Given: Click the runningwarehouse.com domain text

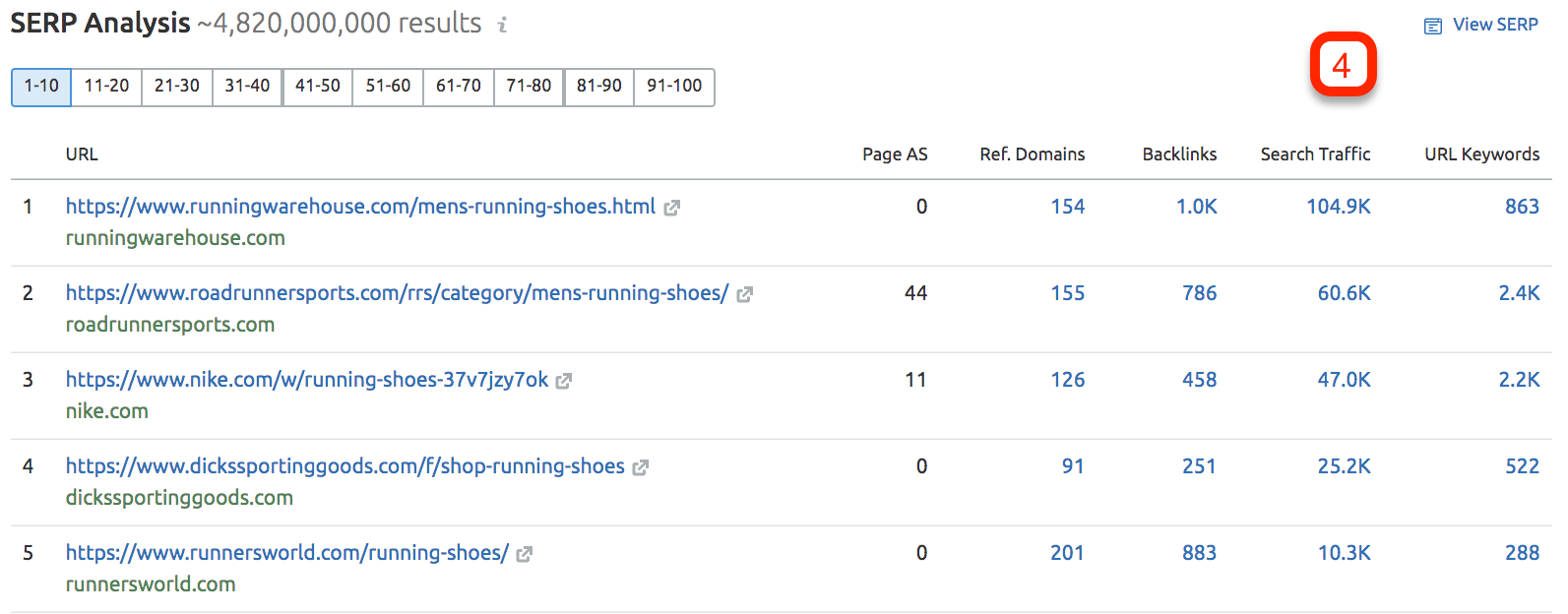Looking at the screenshot, I should 175,238.
